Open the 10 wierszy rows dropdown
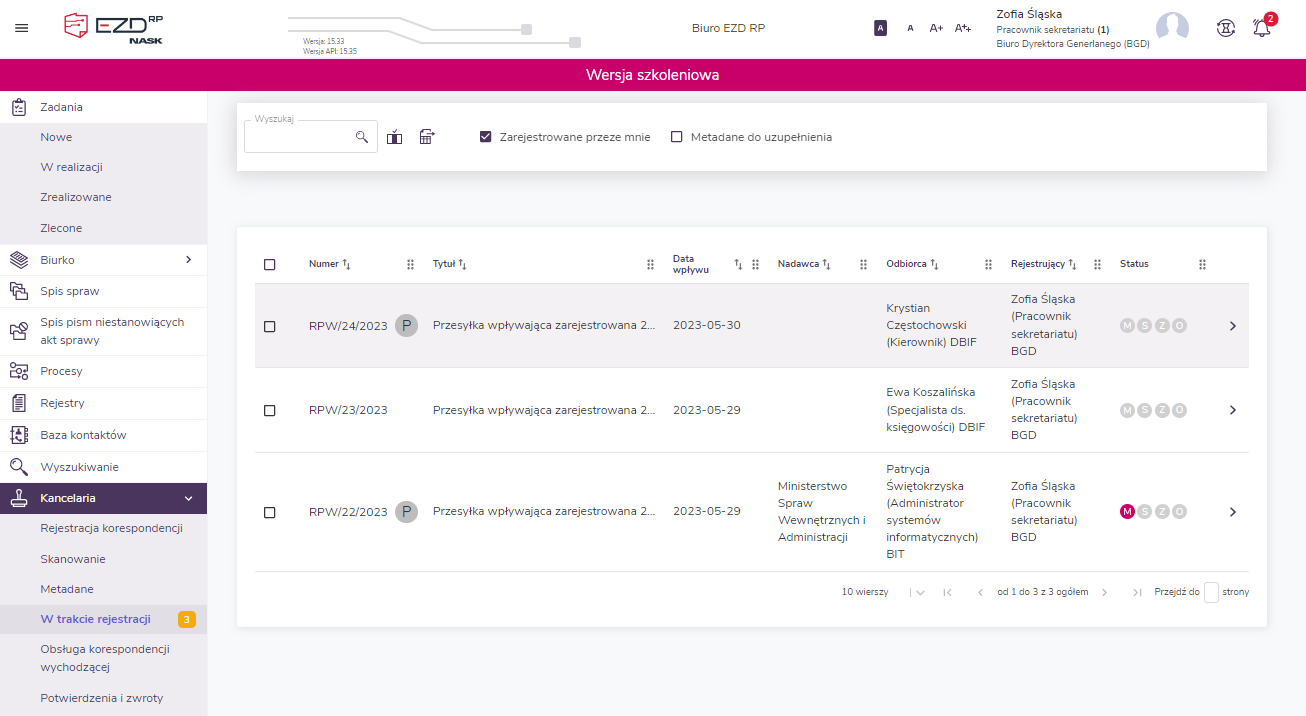 [x=918, y=592]
